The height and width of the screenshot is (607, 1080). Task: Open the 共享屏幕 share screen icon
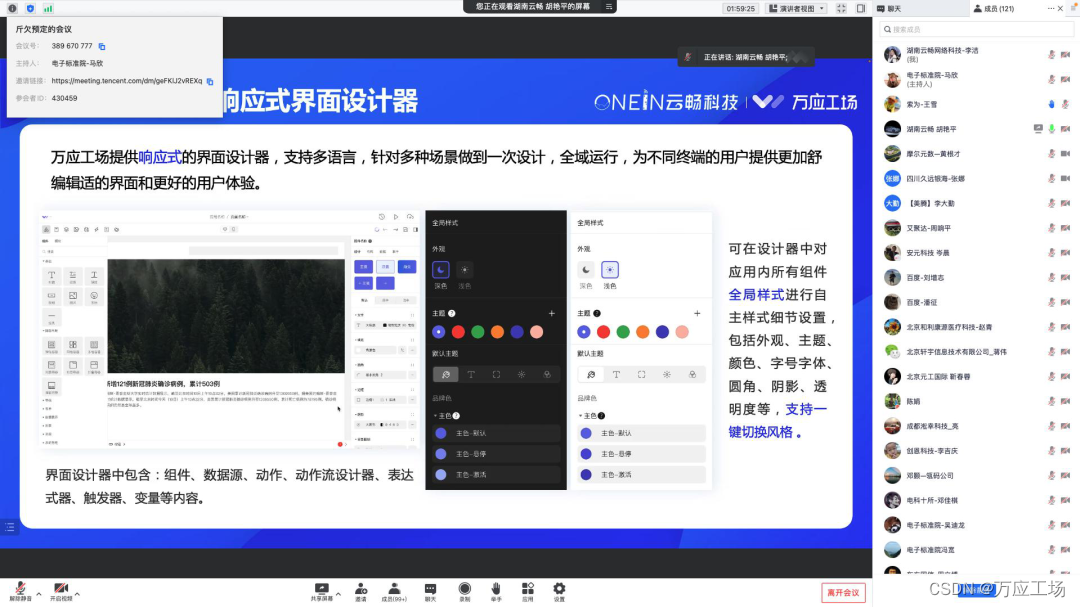coord(321,589)
